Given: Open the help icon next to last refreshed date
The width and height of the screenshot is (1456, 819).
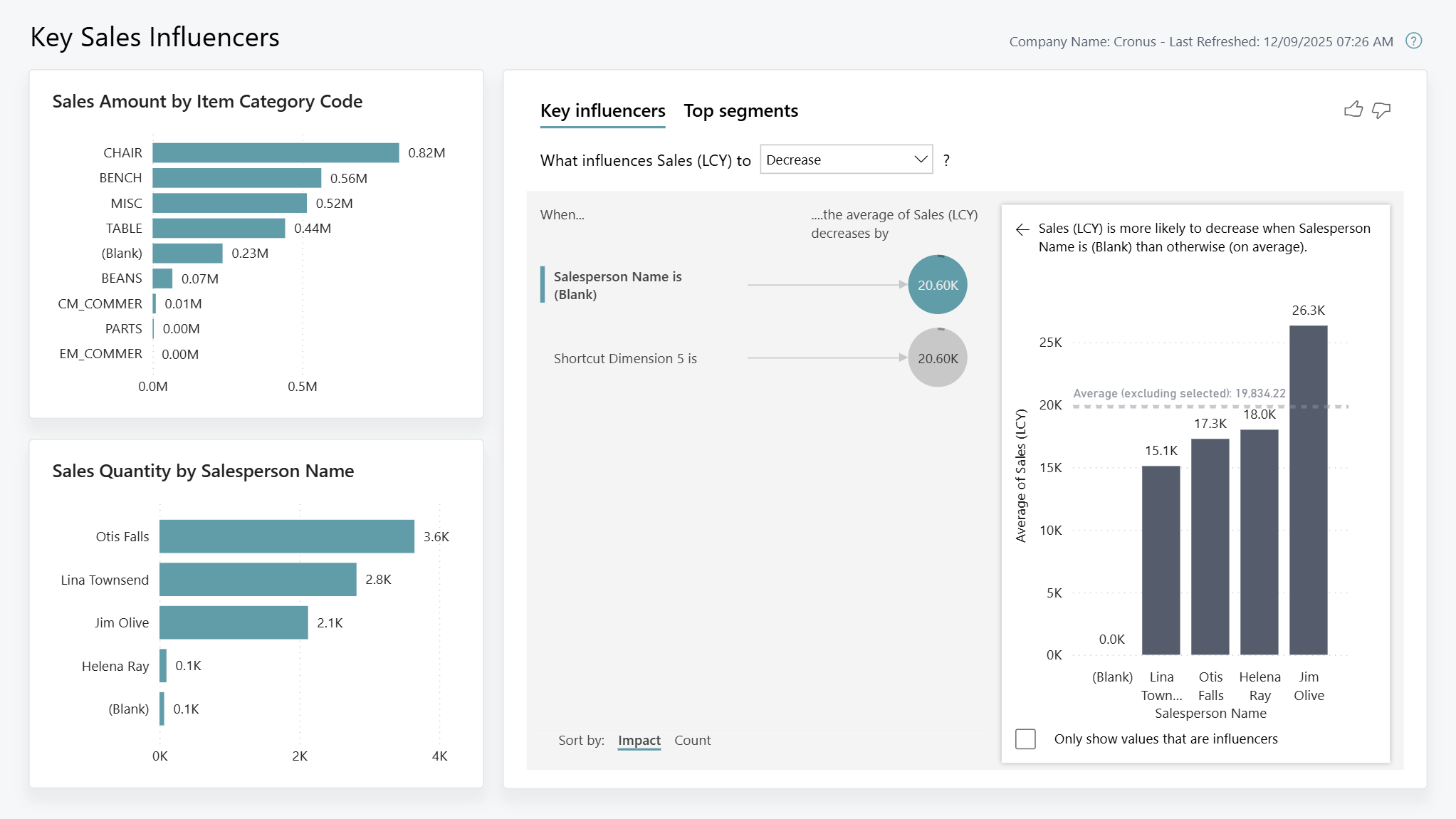Looking at the screenshot, I should tap(1414, 41).
